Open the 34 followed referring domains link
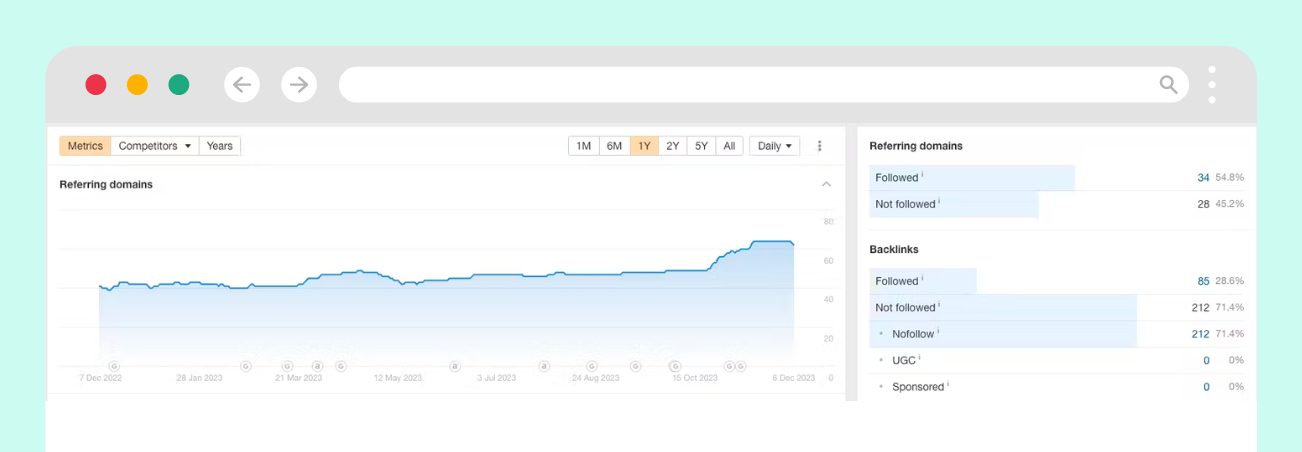The height and width of the screenshot is (452, 1302). point(1203,178)
